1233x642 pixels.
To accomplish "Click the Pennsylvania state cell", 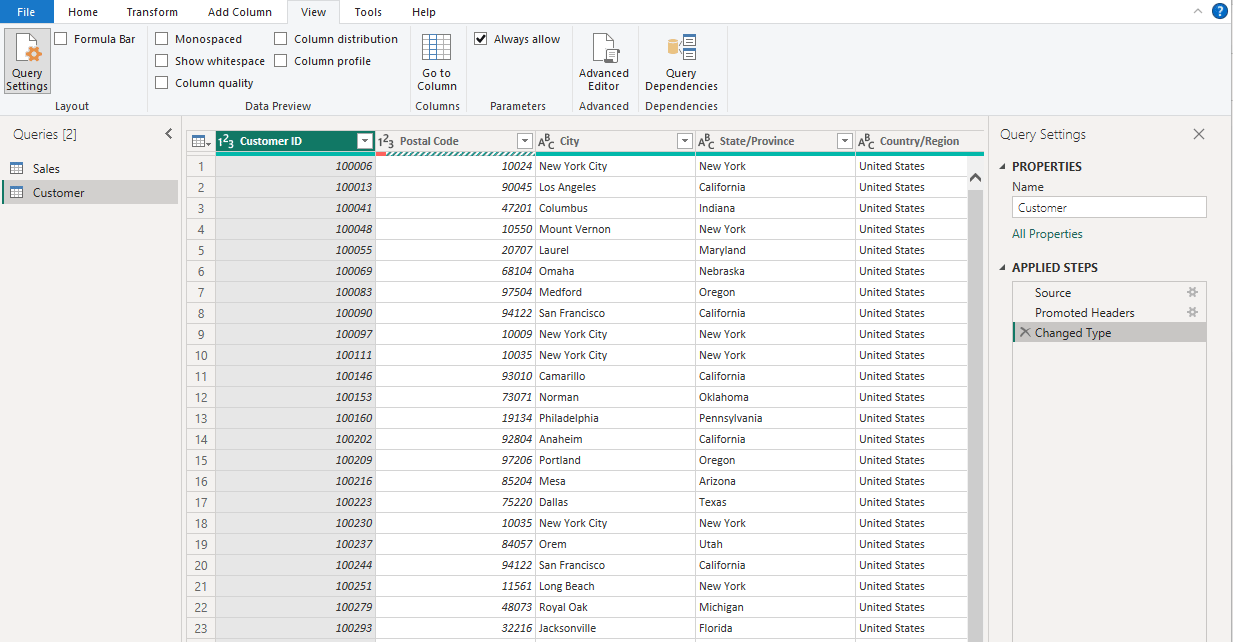I will click(x=775, y=418).
